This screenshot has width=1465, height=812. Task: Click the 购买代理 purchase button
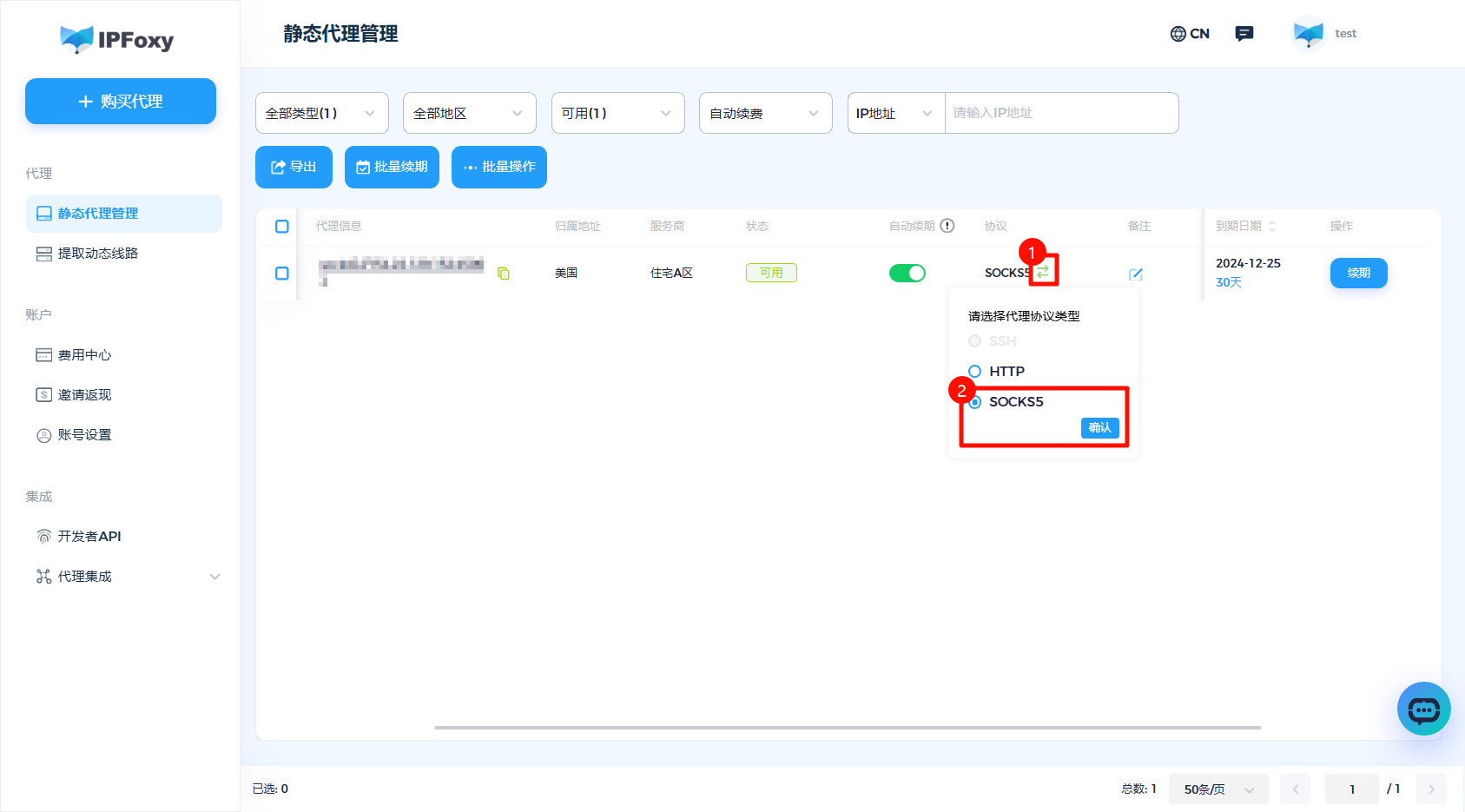120,102
